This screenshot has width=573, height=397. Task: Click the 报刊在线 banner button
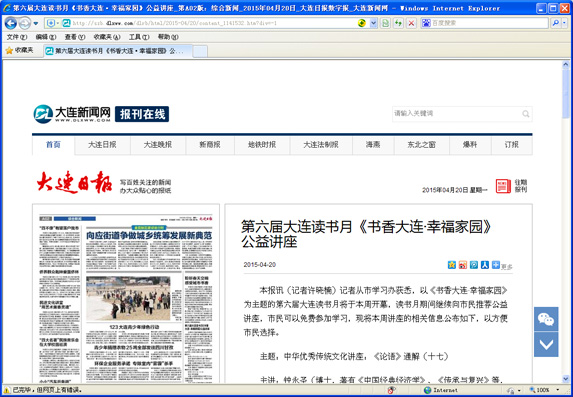[142, 114]
